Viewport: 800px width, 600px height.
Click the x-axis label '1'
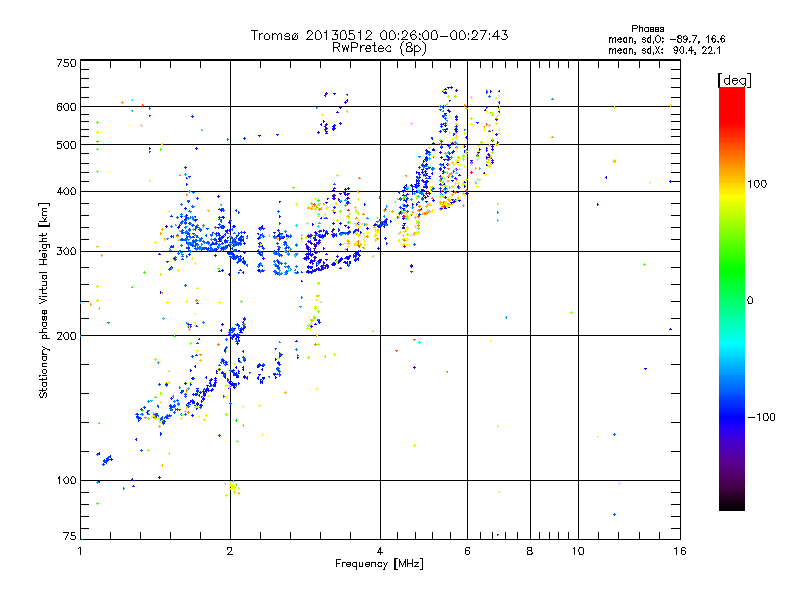[80, 551]
